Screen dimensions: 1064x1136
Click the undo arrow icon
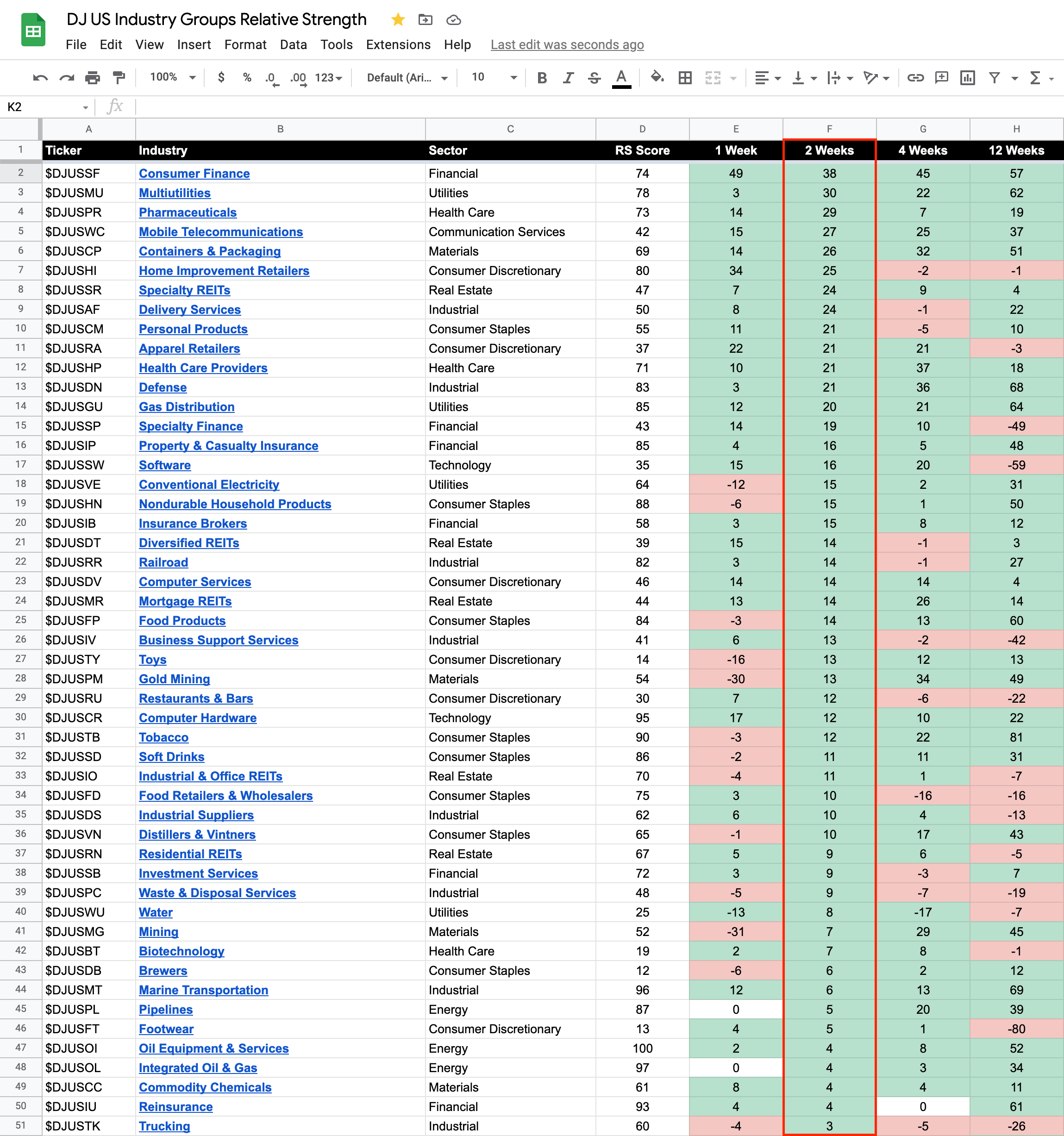pos(40,78)
